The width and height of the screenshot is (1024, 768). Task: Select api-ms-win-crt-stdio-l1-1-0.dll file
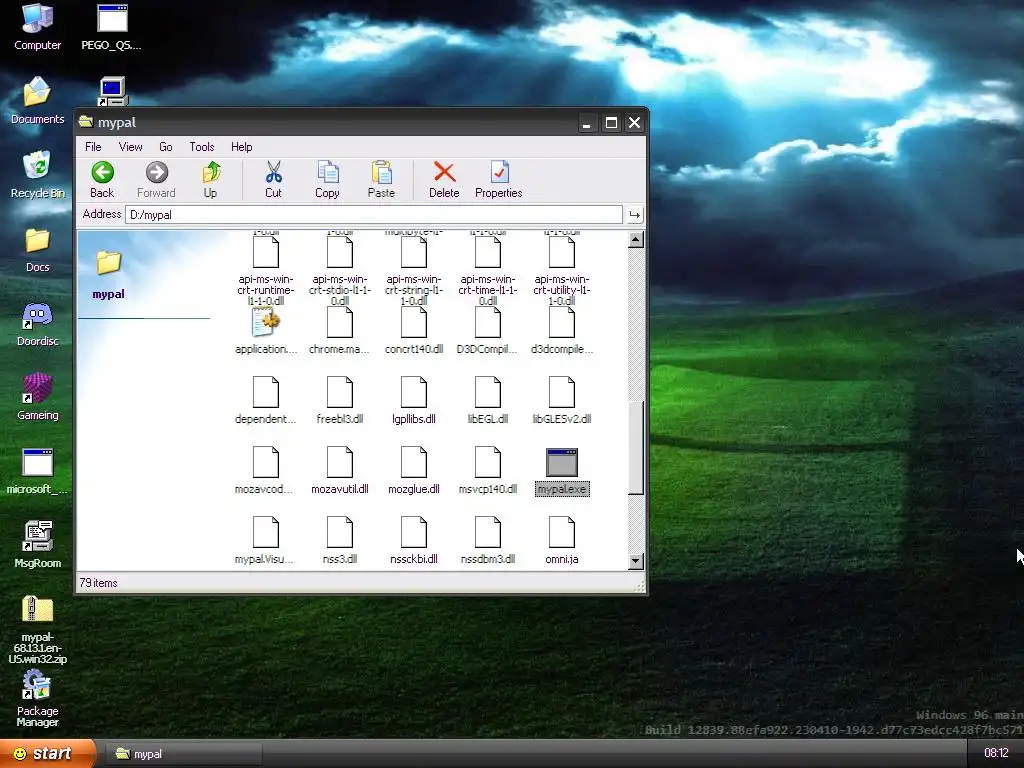[340, 271]
